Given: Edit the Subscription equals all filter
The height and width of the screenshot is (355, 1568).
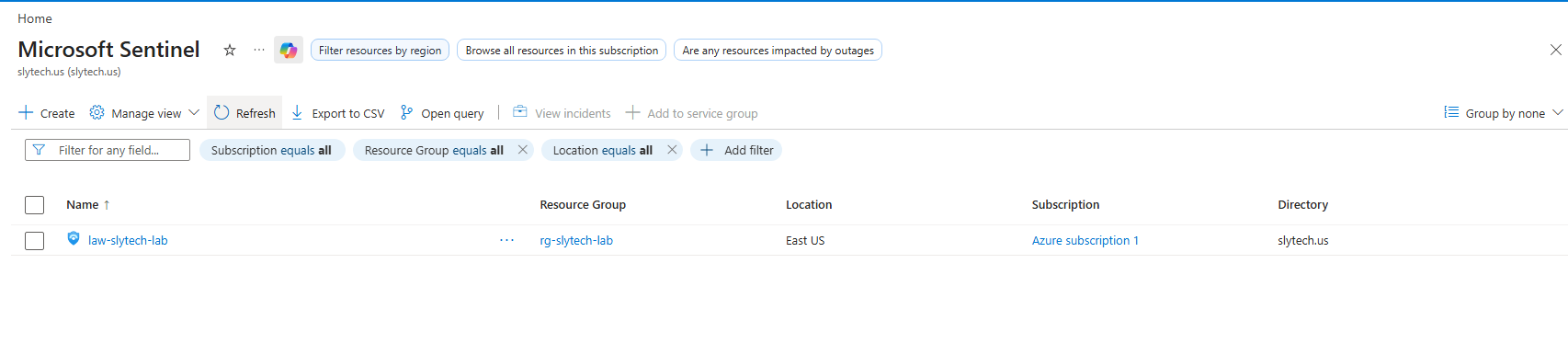Looking at the screenshot, I should (x=272, y=150).
